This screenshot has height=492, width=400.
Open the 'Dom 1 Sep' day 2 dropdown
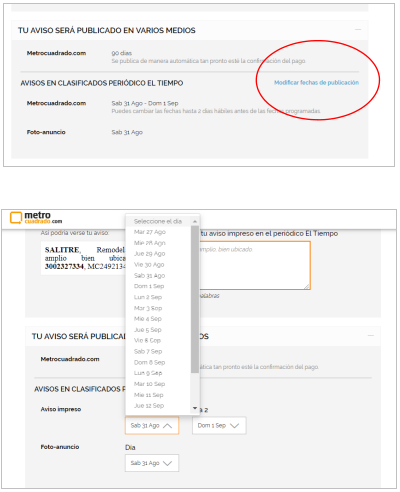(219, 425)
